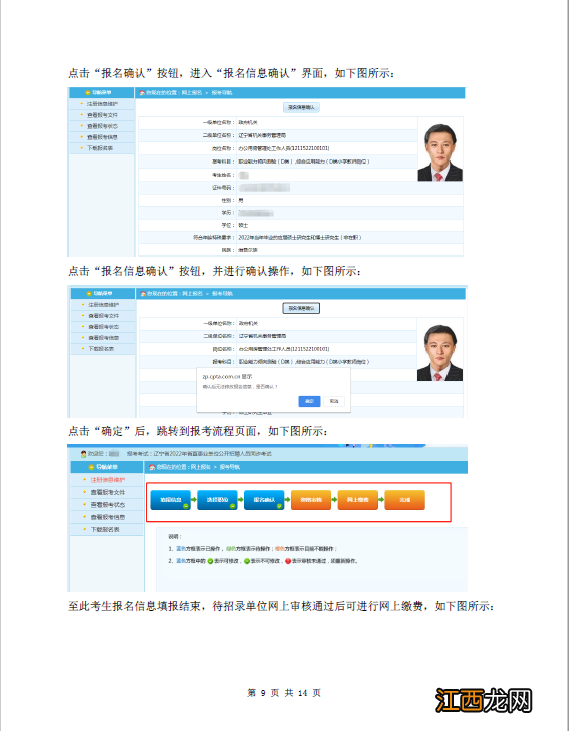Click the orange 网上缴费 workflow step
Viewport: 569px width, 731px height.
pyautogui.click(x=357, y=500)
